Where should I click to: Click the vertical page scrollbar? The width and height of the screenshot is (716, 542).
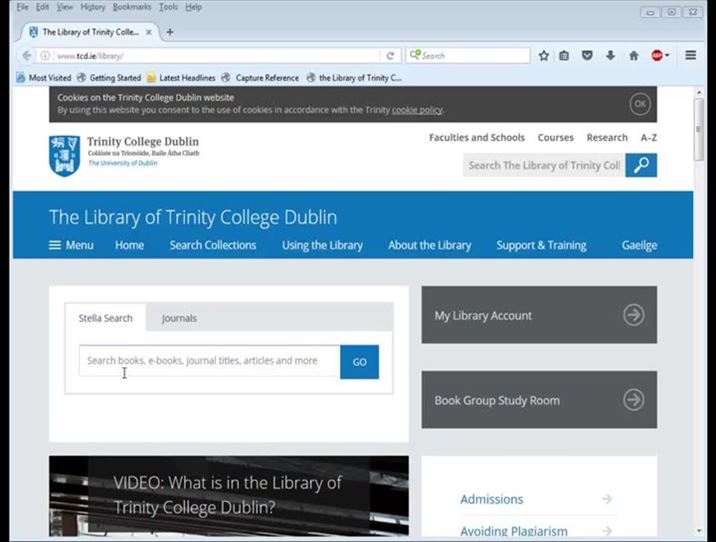(x=698, y=300)
